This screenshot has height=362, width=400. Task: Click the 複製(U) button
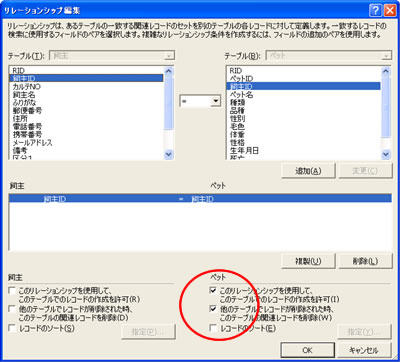(x=308, y=261)
